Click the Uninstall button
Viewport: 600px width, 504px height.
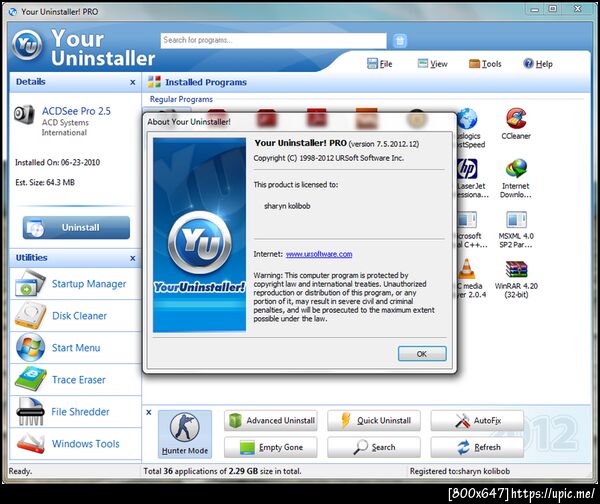point(76,227)
